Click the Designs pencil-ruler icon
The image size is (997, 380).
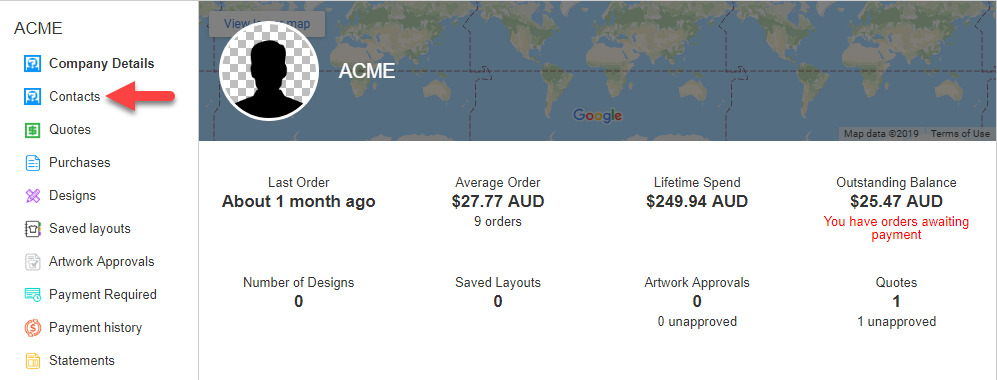pyautogui.click(x=32, y=196)
